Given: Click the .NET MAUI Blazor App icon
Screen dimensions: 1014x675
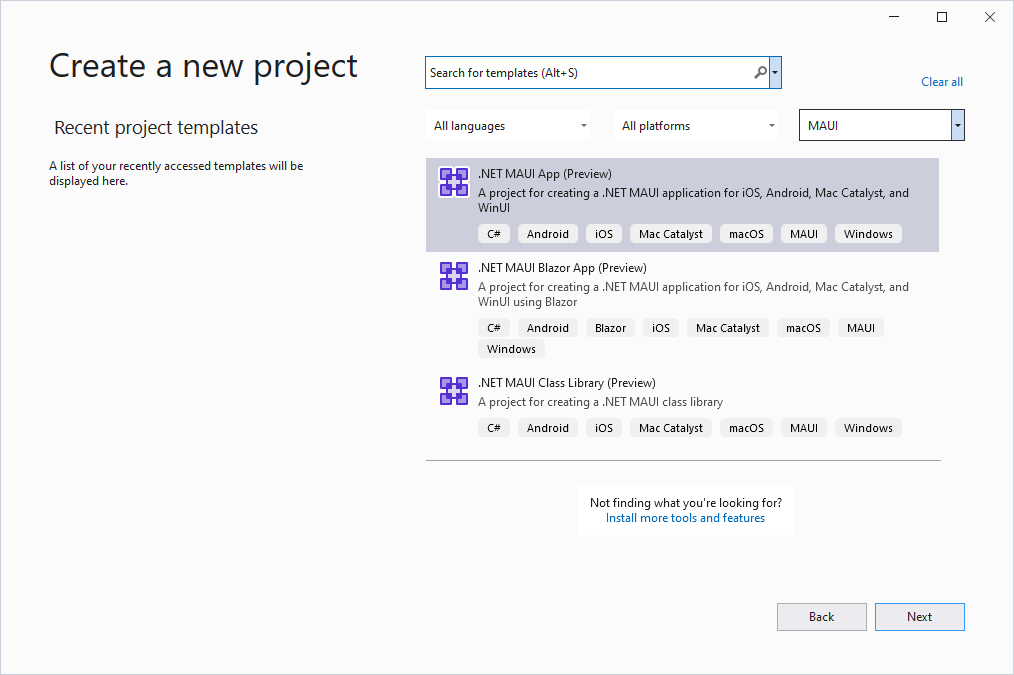Looking at the screenshot, I should coord(454,276).
